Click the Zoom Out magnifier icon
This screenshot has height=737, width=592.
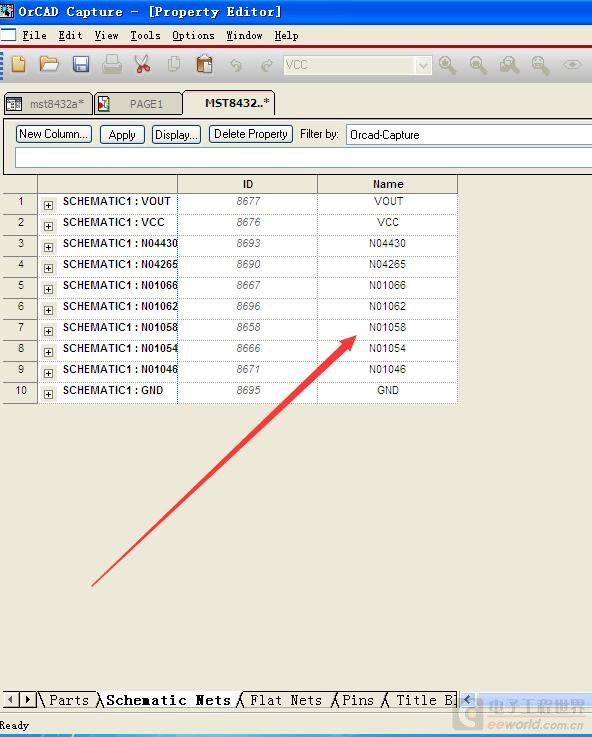pyautogui.click(x=478, y=65)
